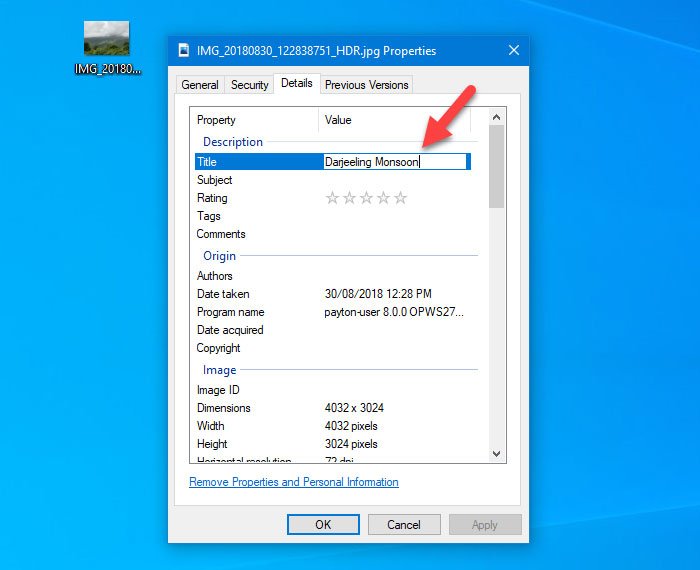Select the Height label
Image resolution: width=700 pixels, height=570 pixels.
[x=212, y=444]
